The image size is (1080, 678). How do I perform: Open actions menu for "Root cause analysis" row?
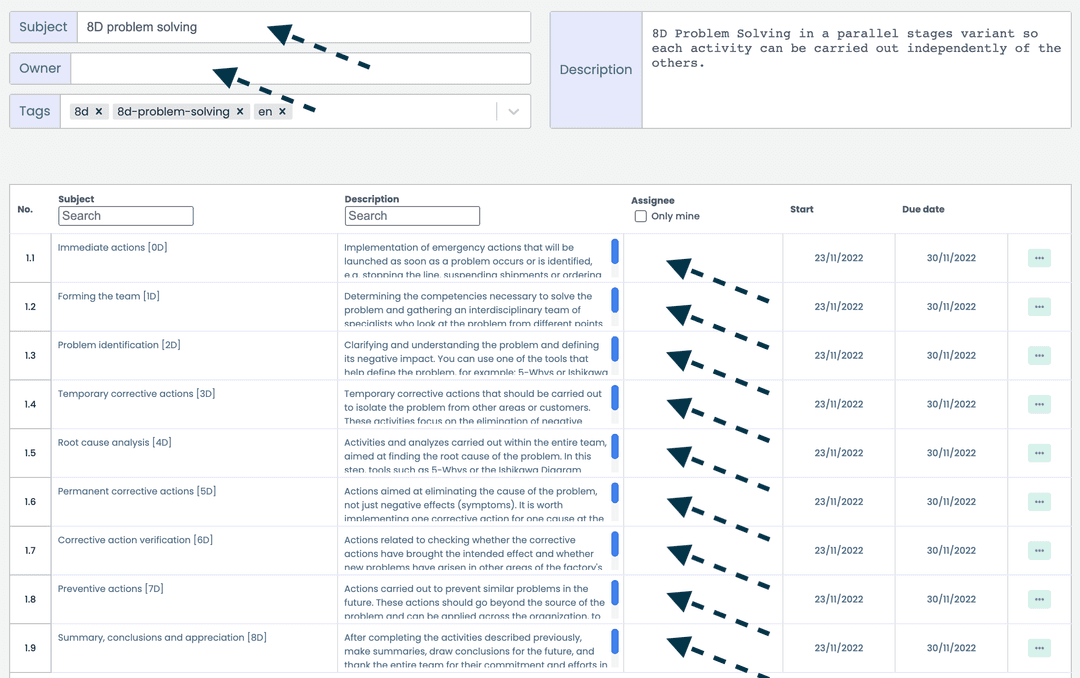click(1039, 452)
